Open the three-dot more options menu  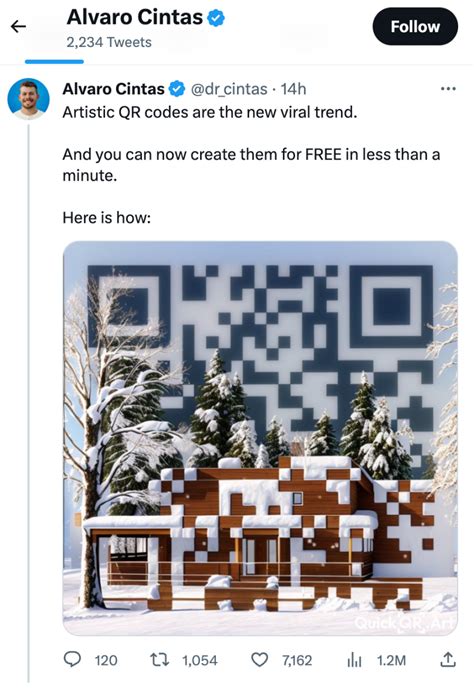click(x=448, y=89)
